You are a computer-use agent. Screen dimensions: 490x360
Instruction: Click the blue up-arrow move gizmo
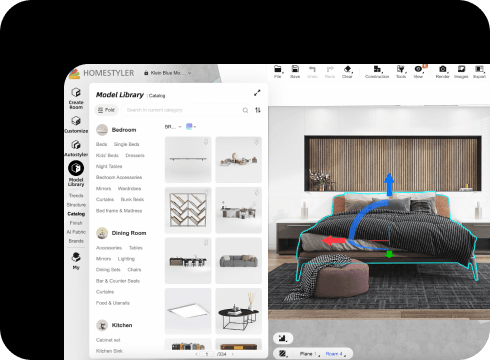pyautogui.click(x=389, y=184)
